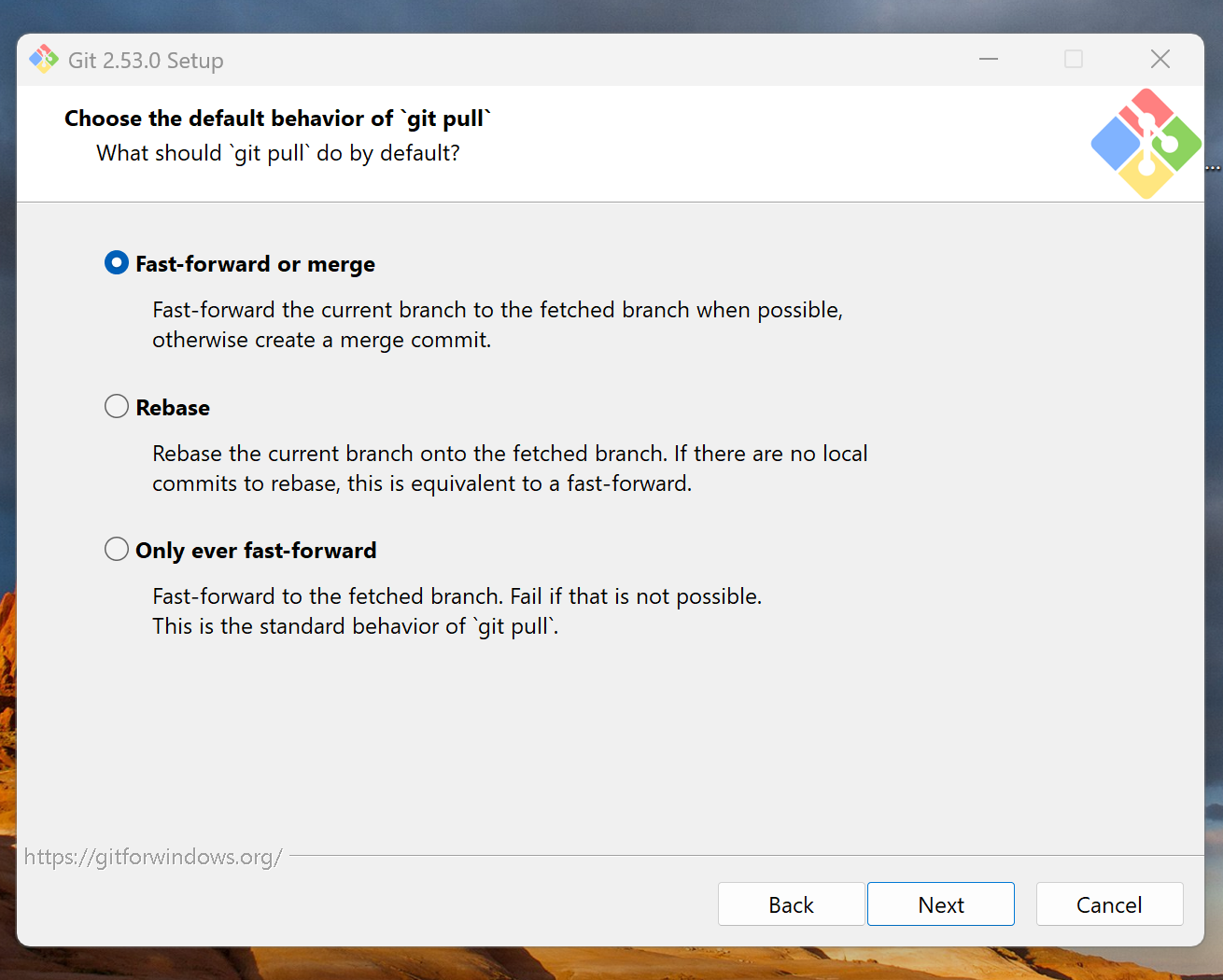This screenshot has width=1223, height=980.
Task: Select the Only ever fast-forward radio button
Action: point(117,549)
